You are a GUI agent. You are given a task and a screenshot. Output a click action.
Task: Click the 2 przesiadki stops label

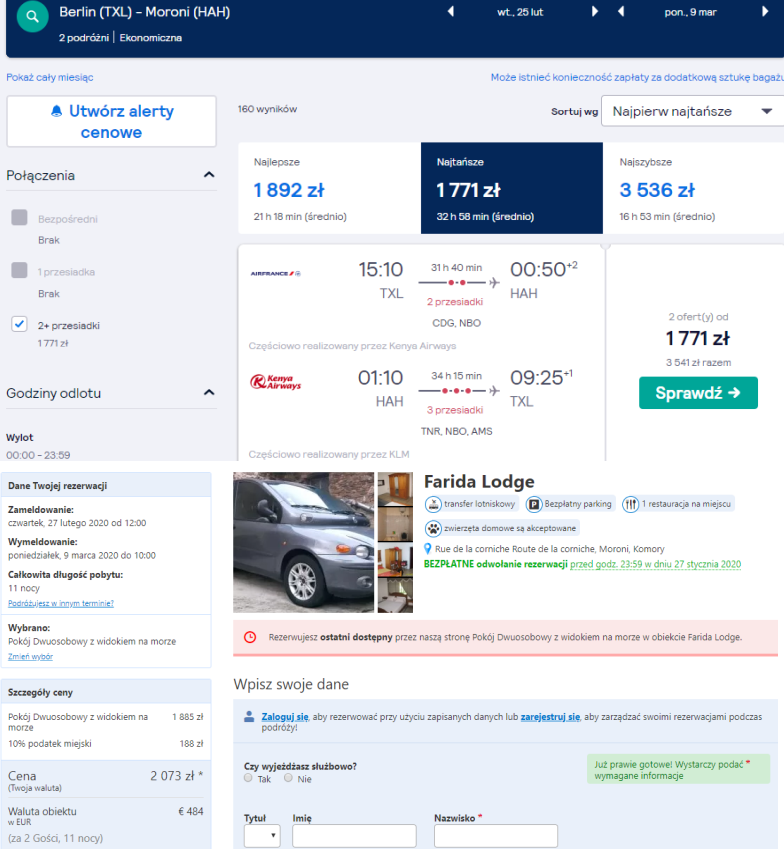[455, 302]
